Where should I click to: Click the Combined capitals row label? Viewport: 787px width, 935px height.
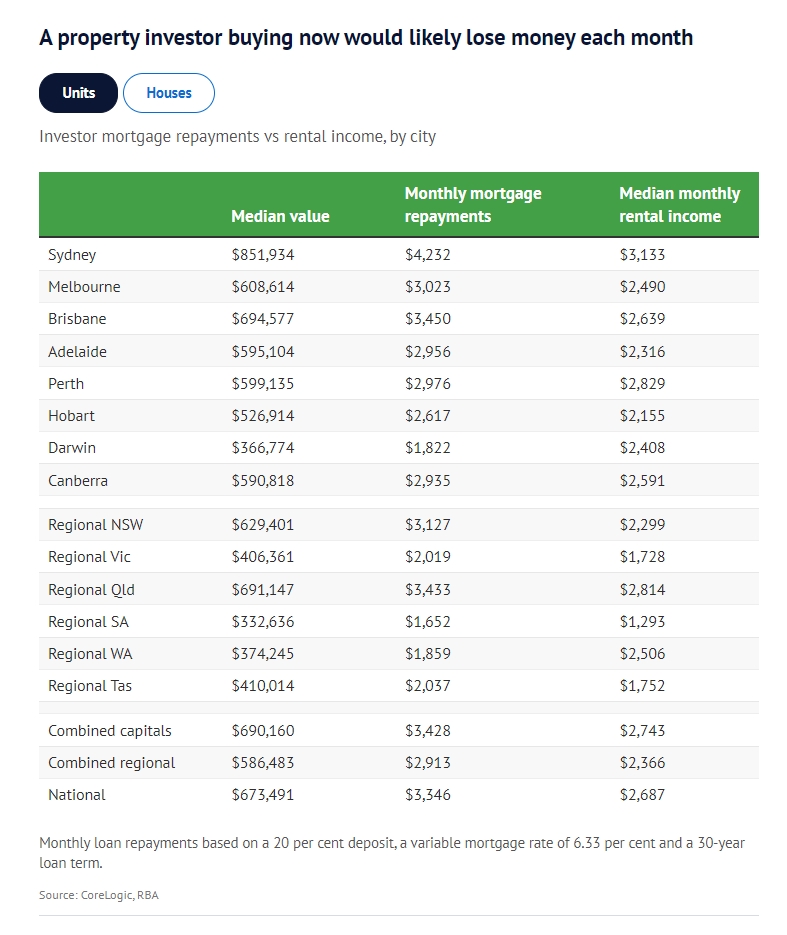(x=110, y=731)
